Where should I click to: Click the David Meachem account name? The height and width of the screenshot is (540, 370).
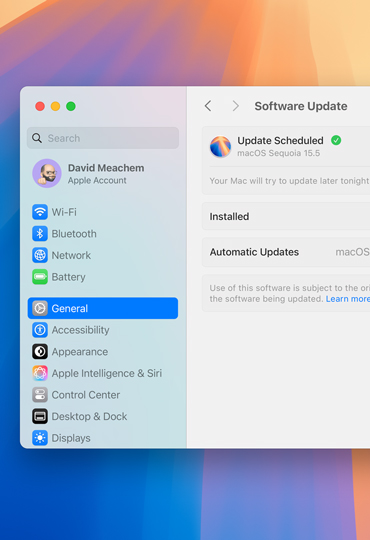click(x=106, y=168)
